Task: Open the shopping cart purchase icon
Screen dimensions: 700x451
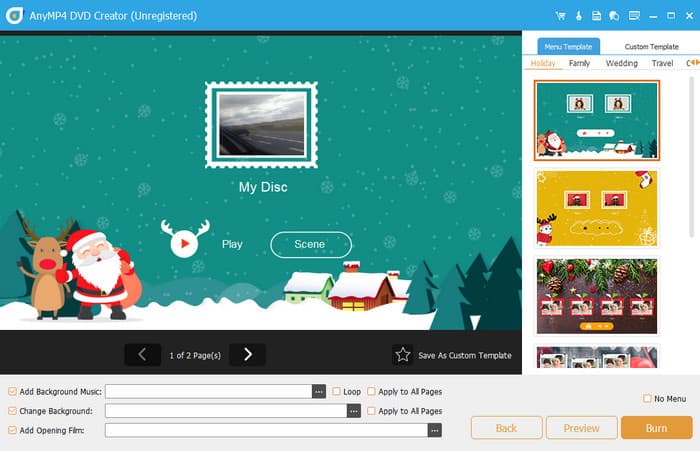Action: [x=560, y=16]
